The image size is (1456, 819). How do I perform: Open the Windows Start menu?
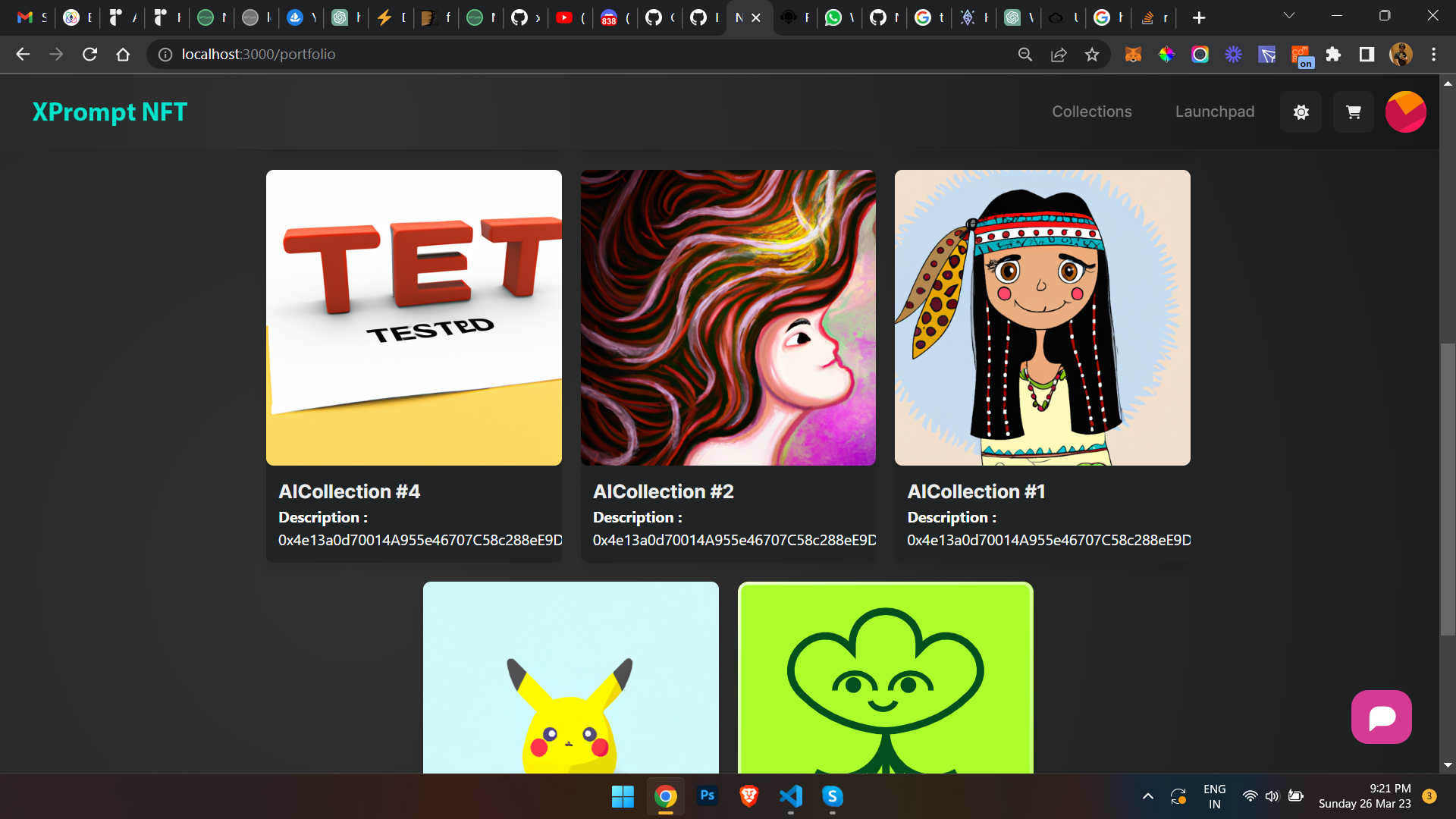(623, 796)
